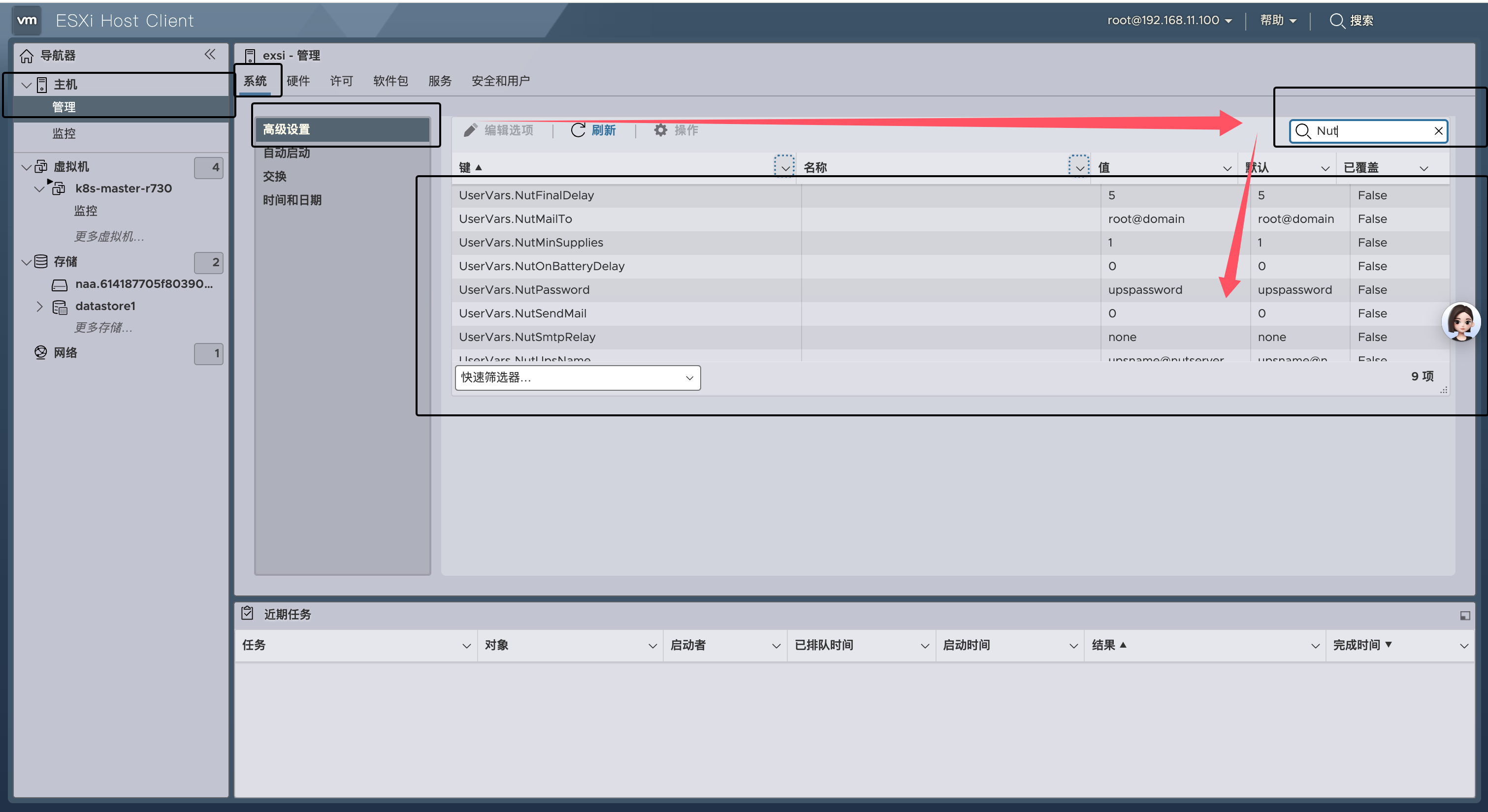This screenshot has width=1488, height=812.
Task: Click the datastore1 icon
Action: click(60, 307)
